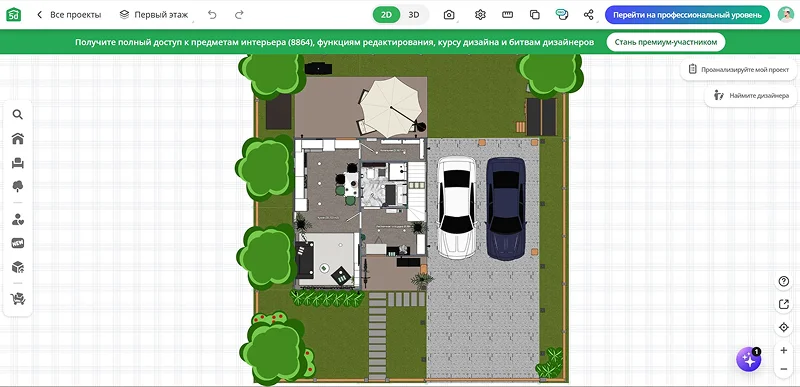Image resolution: width=800 pixels, height=387 pixels.
Task: Open the AI sparkle assistant button
Action: (x=748, y=360)
